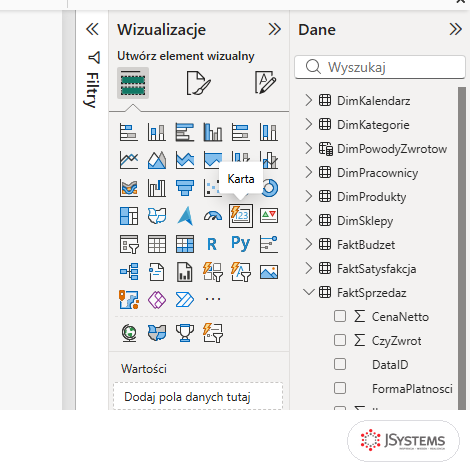Select the Azure Maps visual
The height and width of the screenshot is (472, 470).
click(185, 216)
